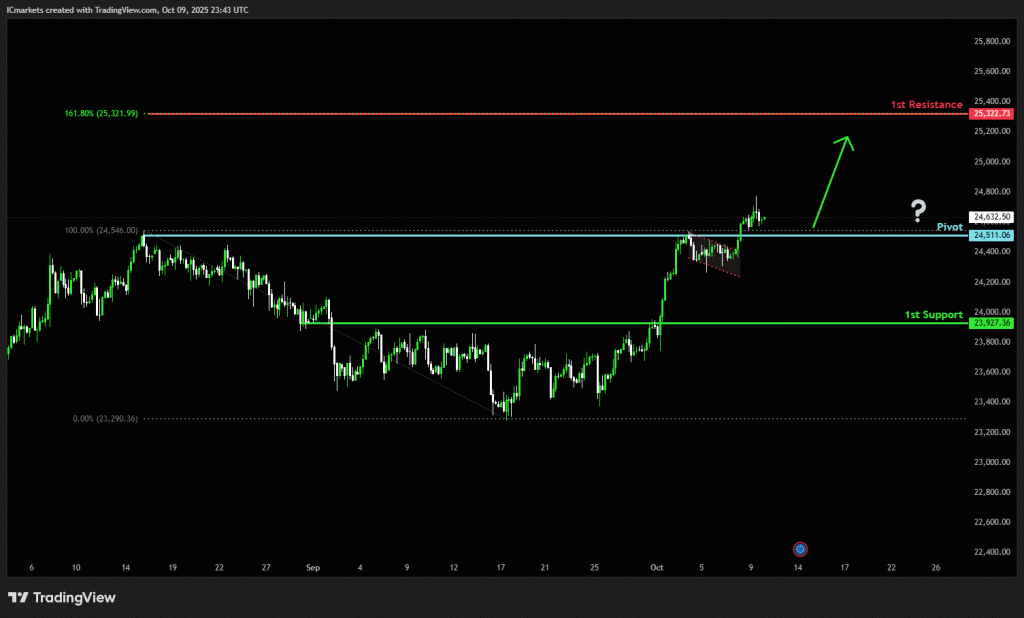Select the red-dashed flag pattern drawing
The width and height of the screenshot is (1024, 618).
(x=714, y=256)
